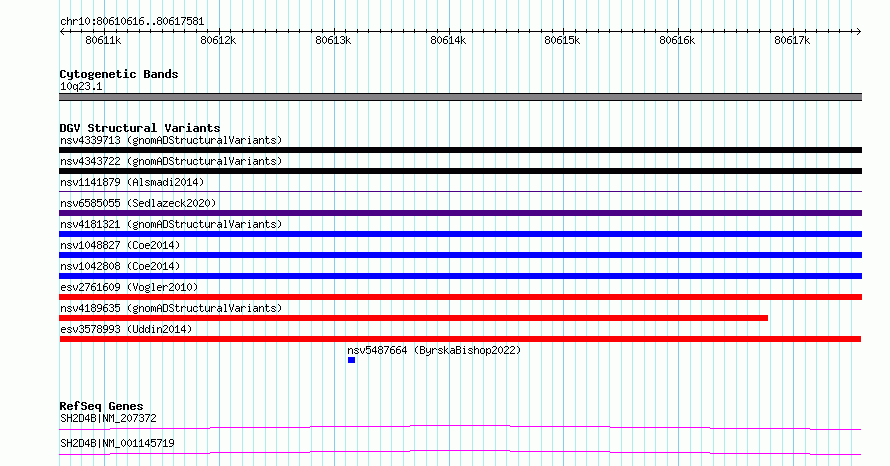Select the nsv4343722 gnomAD variant label
The width and height of the screenshot is (890, 466).
click(x=171, y=161)
